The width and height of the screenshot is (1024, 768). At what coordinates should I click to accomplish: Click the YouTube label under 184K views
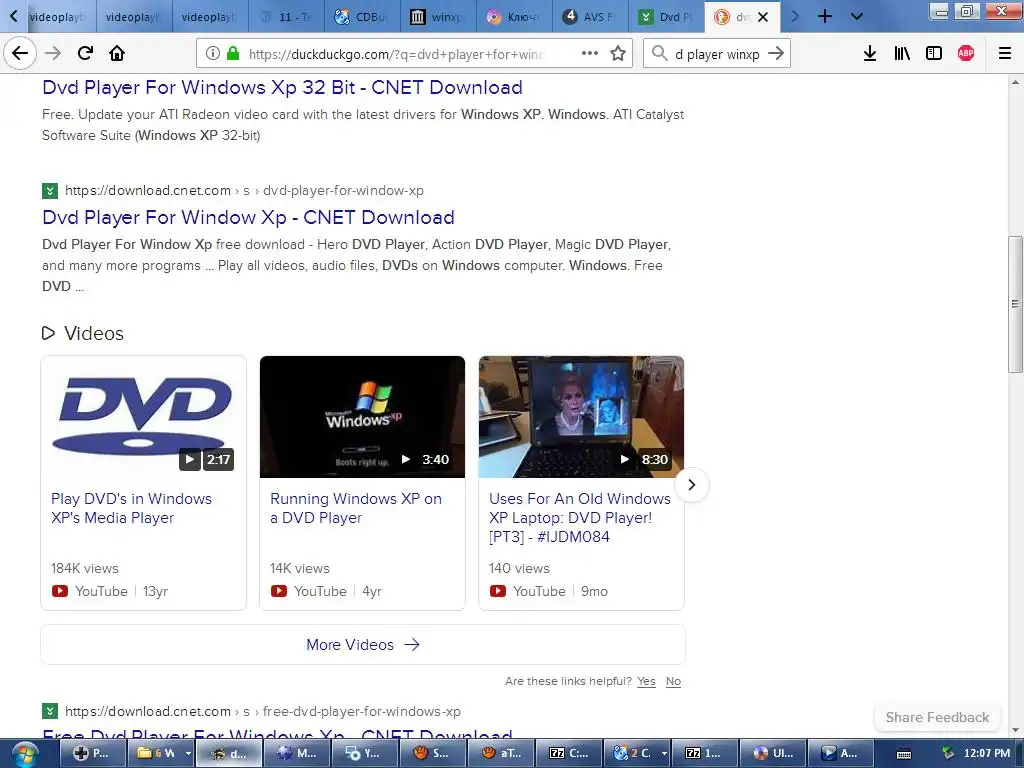point(101,591)
